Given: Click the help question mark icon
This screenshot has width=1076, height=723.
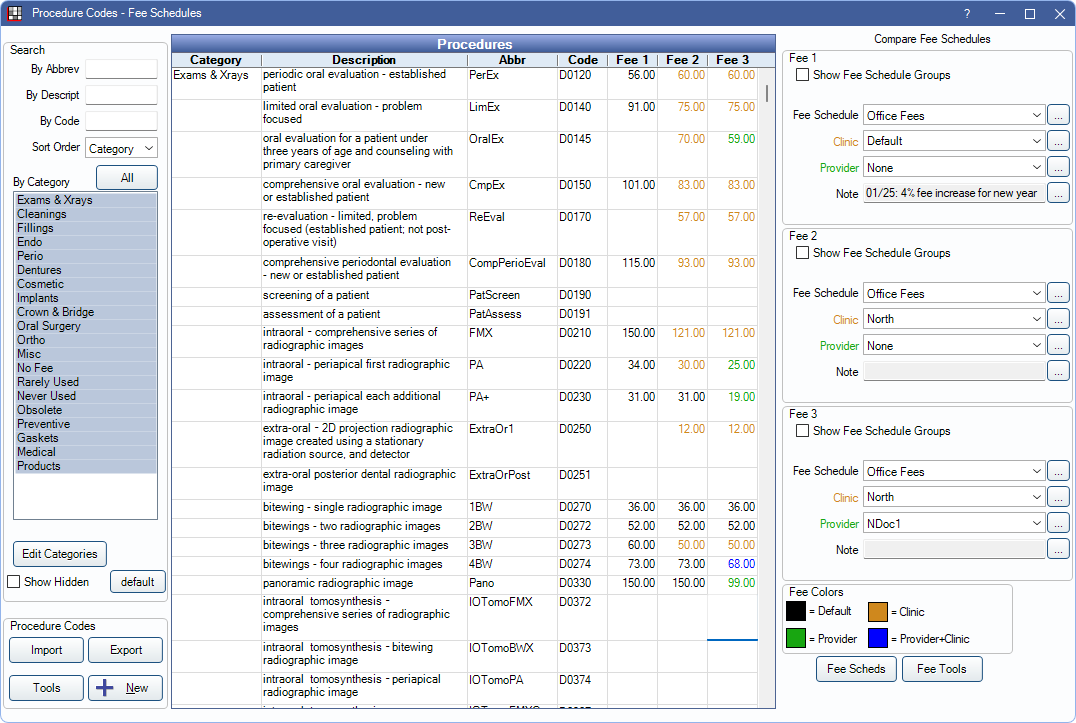Looking at the screenshot, I should click(x=965, y=14).
